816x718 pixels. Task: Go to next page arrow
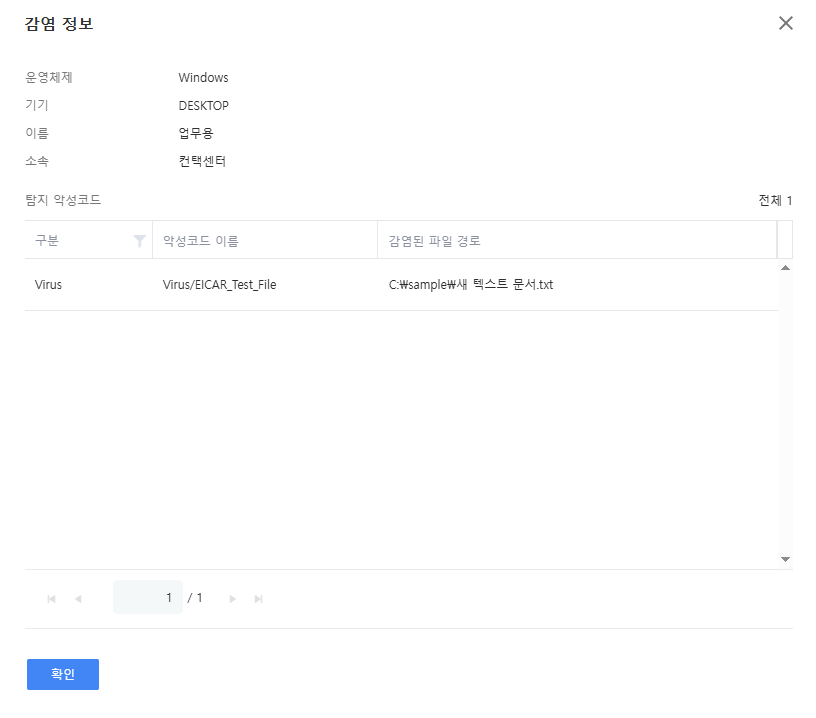(x=233, y=599)
